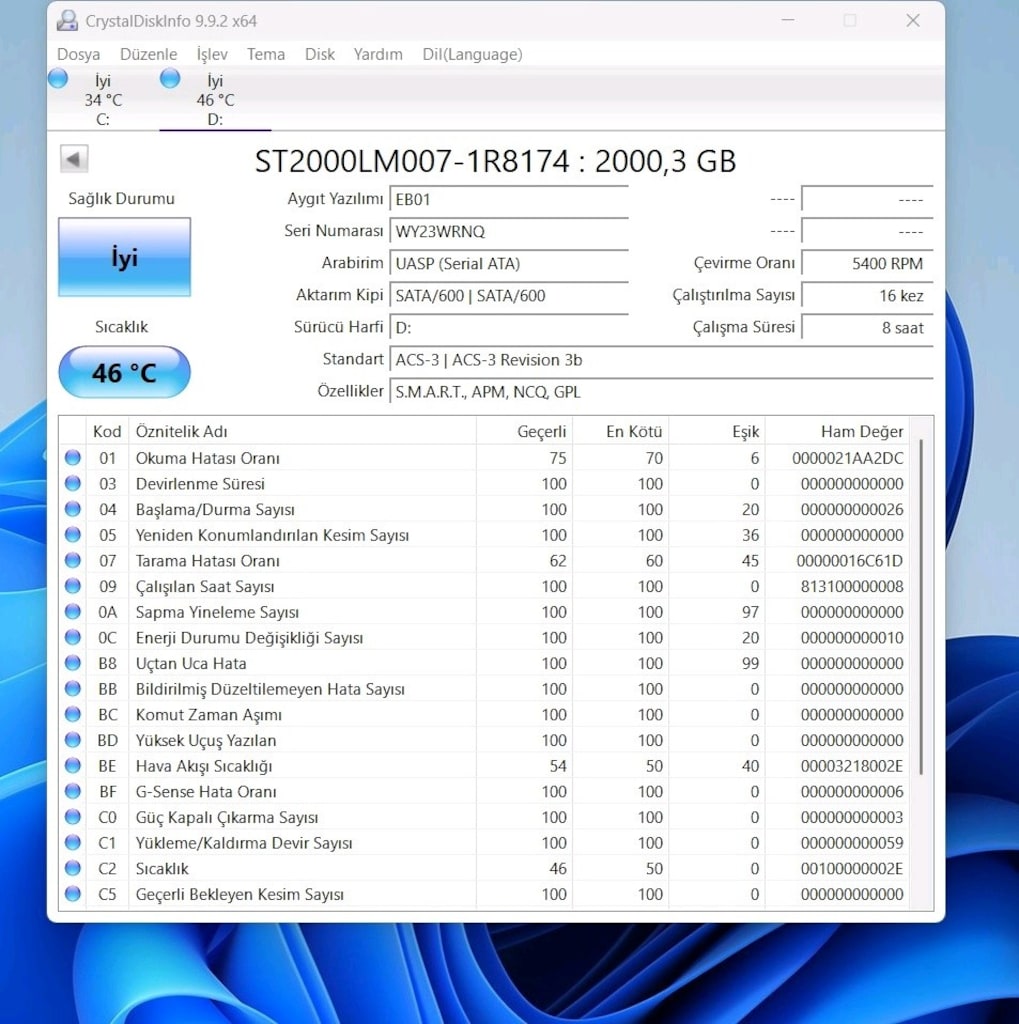Image resolution: width=1019 pixels, height=1024 pixels.
Task: Click the Arabirim field UASP (Serial ATA)
Action: (x=509, y=263)
